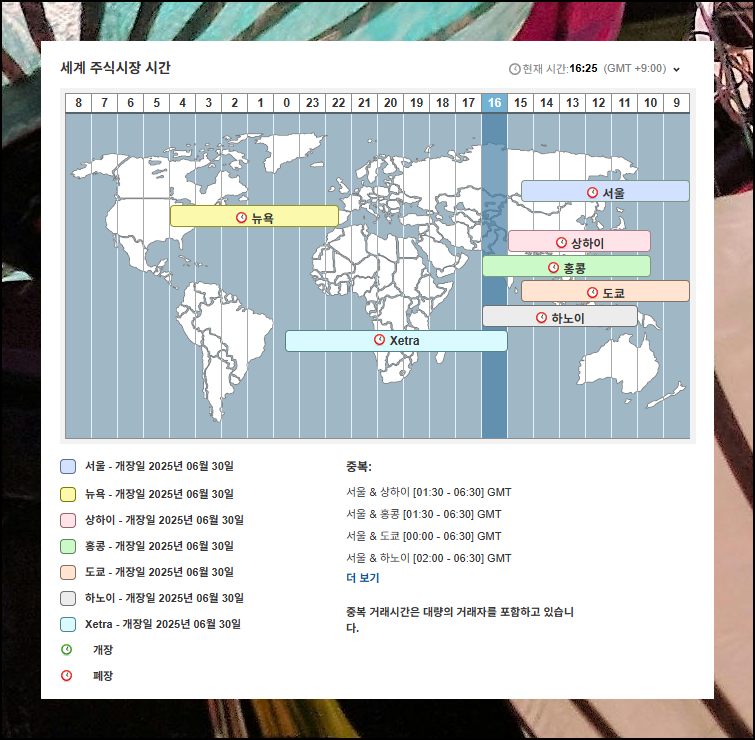The height and width of the screenshot is (740, 755).
Task: Click 도쿄 - 개장일 2025년 06월 30일 legend text
Action: click(159, 572)
